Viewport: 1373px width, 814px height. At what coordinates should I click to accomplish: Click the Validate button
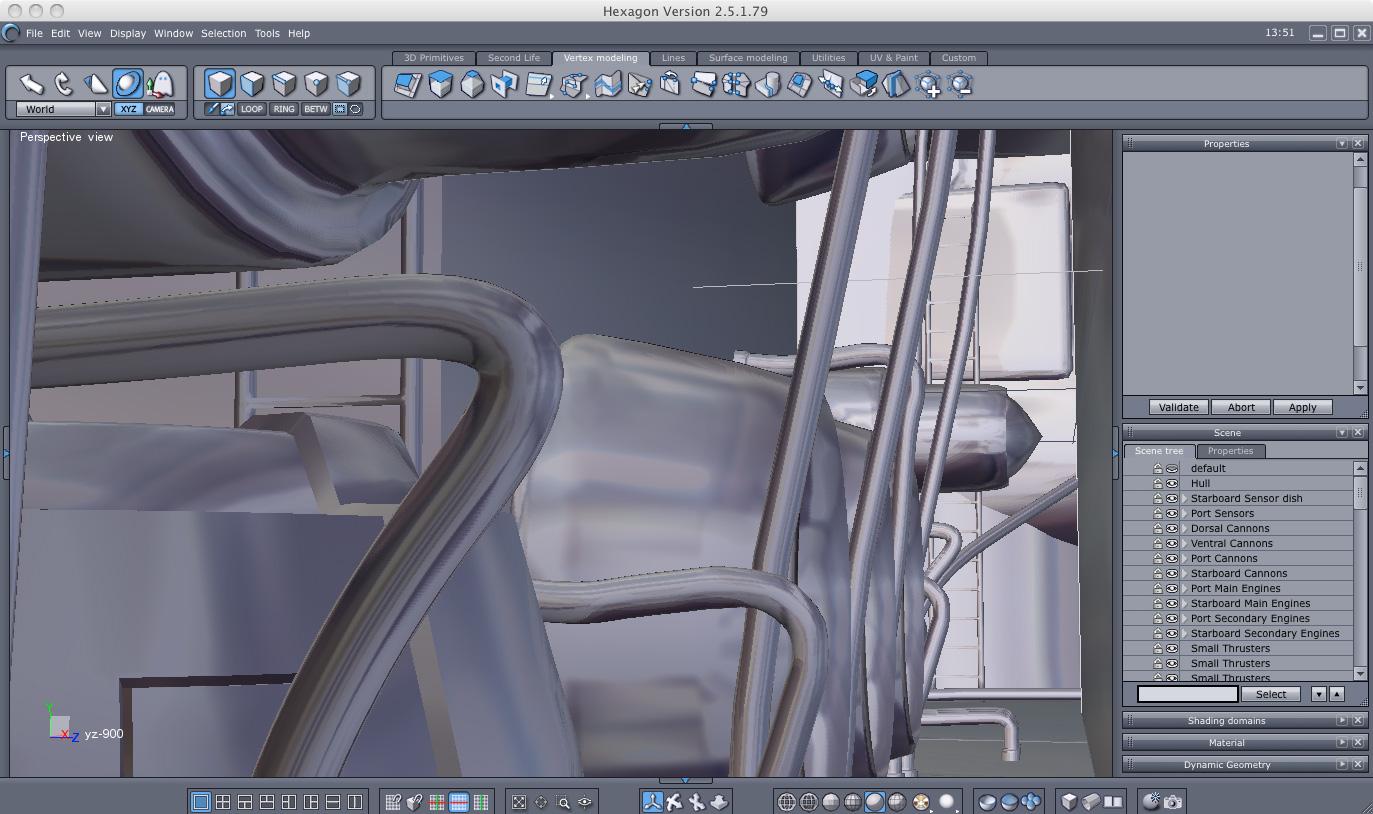[x=1178, y=407]
